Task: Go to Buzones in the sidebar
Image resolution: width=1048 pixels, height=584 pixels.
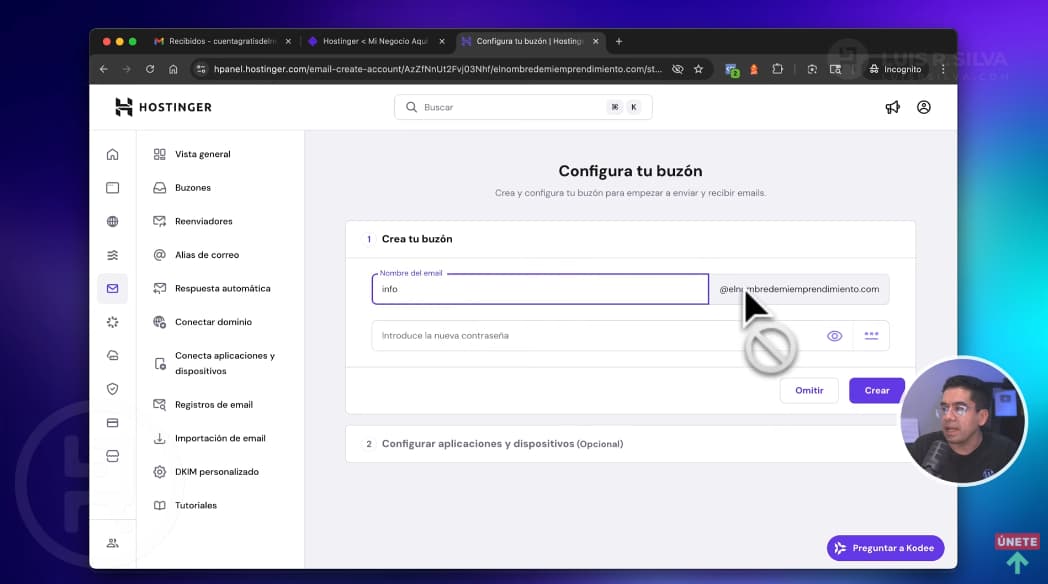Action: point(193,188)
